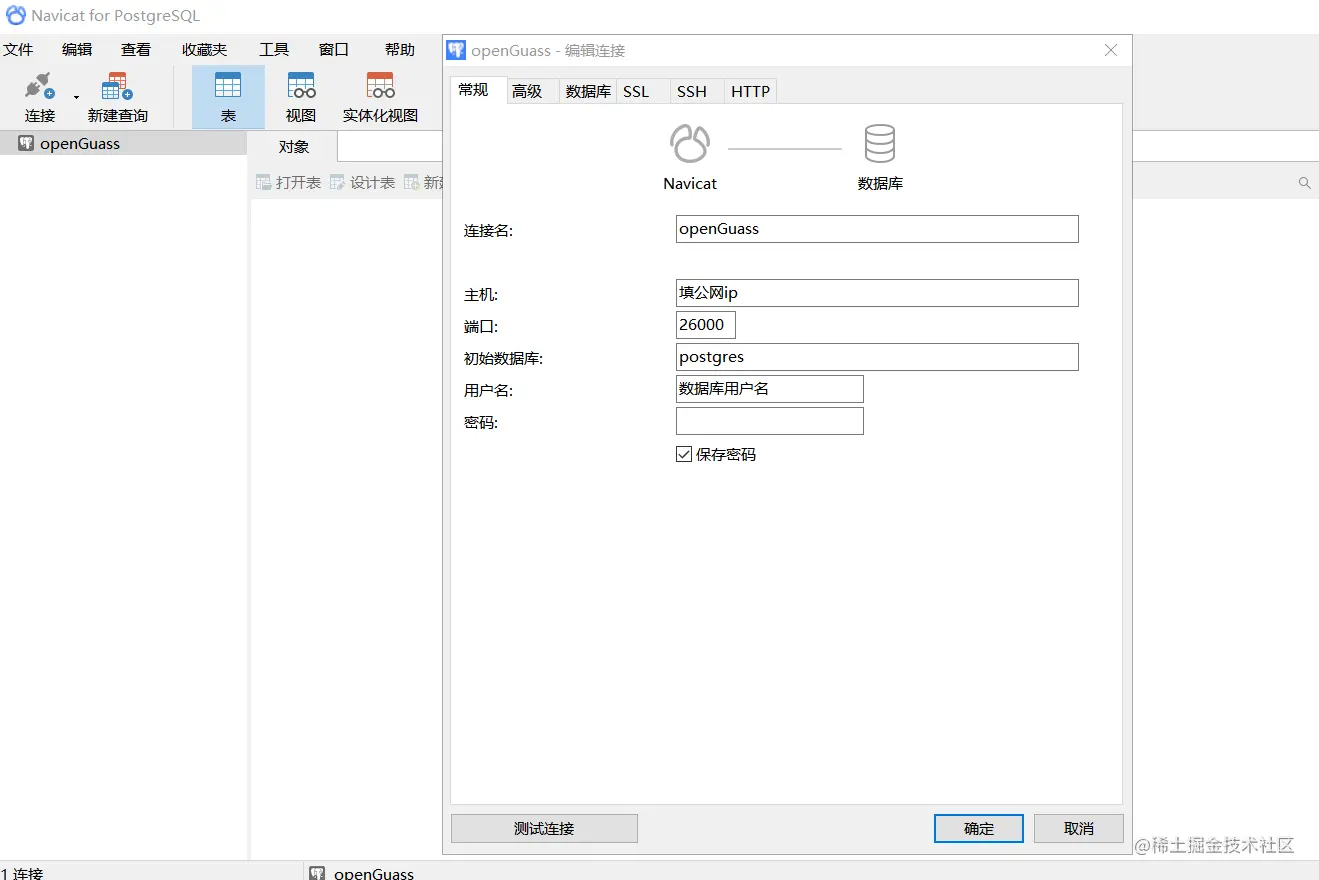Click the empty 密码 password field

tap(770, 421)
